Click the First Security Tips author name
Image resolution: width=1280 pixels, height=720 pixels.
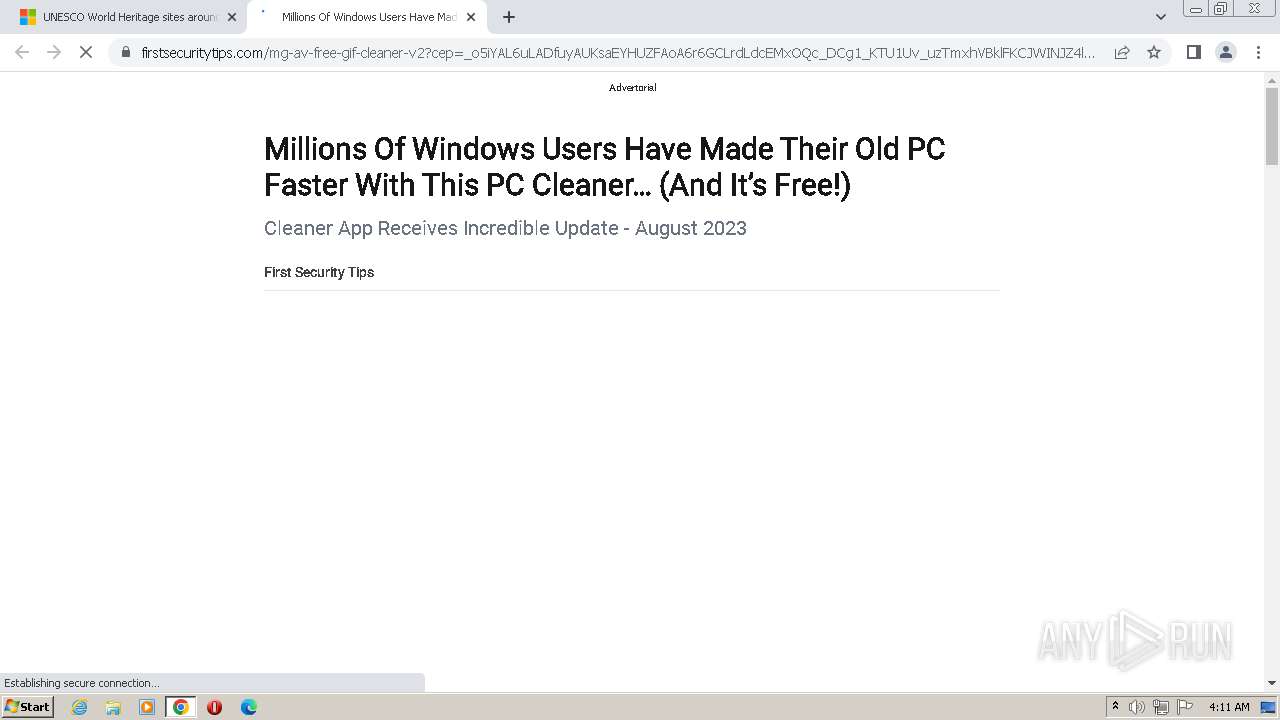click(x=319, y=272)
